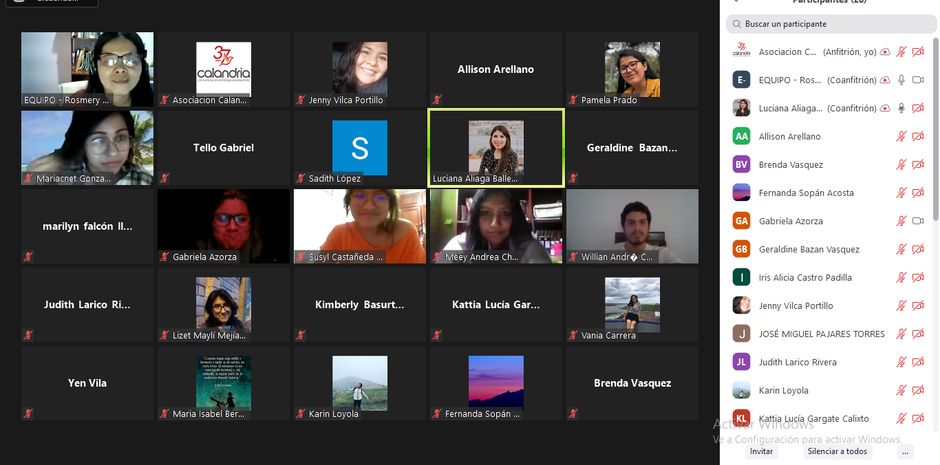This screenshot has height=465, width=940.
Task: Click GB avatar of Geraldine Bazan Vasquez
Action: [x=742, y=249]
